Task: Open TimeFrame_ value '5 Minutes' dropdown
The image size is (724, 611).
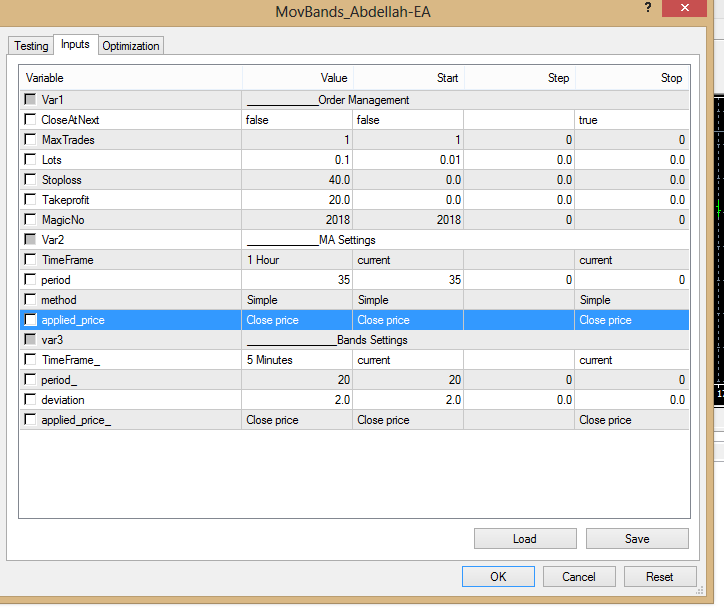Action: 297,360
